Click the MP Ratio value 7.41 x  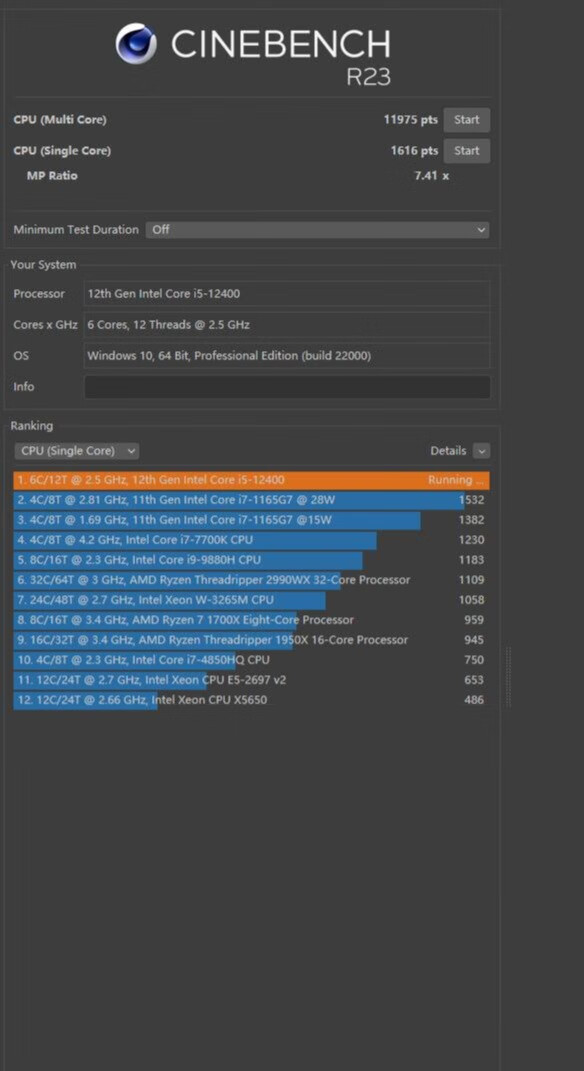432,176
